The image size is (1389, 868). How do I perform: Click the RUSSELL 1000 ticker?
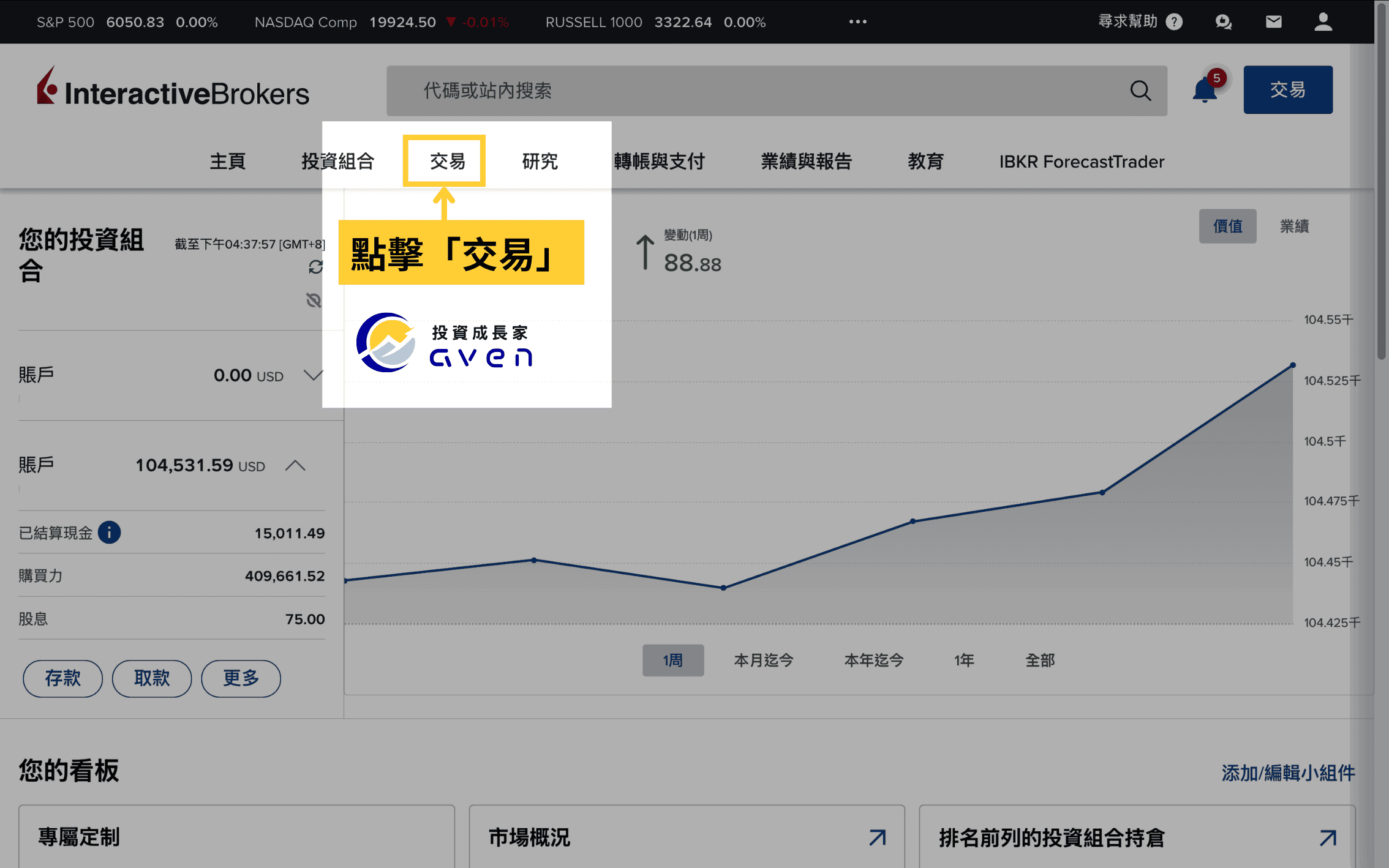click(x=655, y=22)
